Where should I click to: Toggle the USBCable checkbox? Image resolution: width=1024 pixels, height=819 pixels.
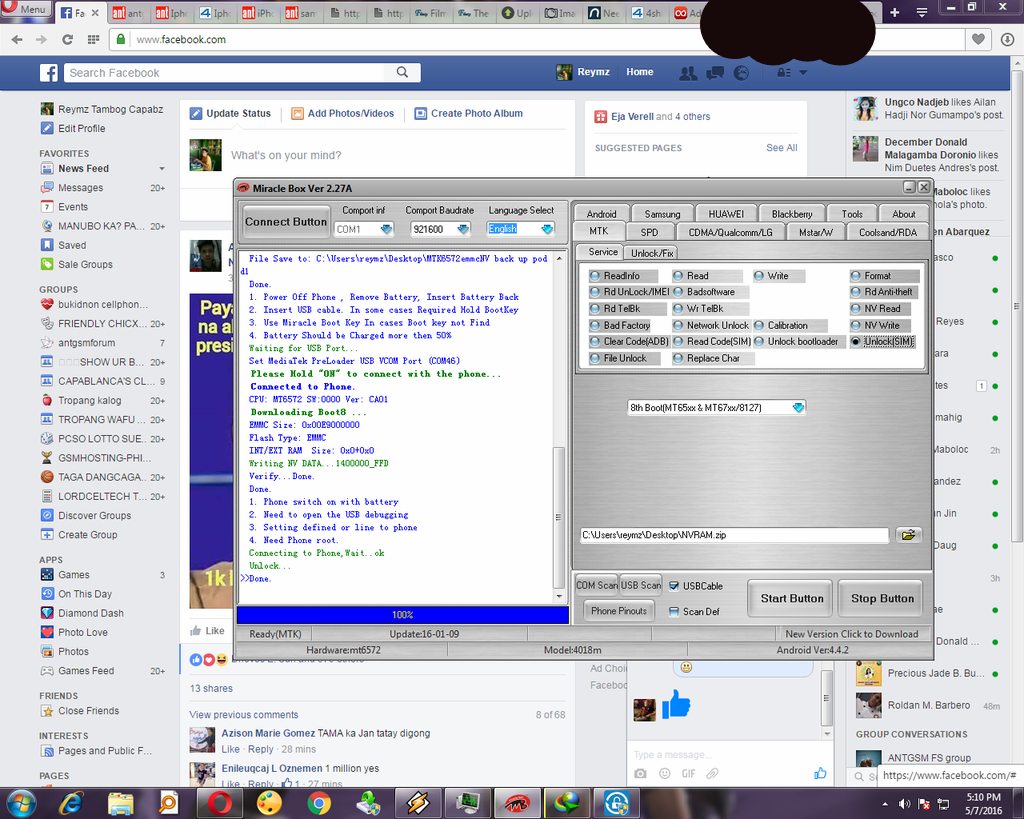pyautogui.click(x=674, y=586)
